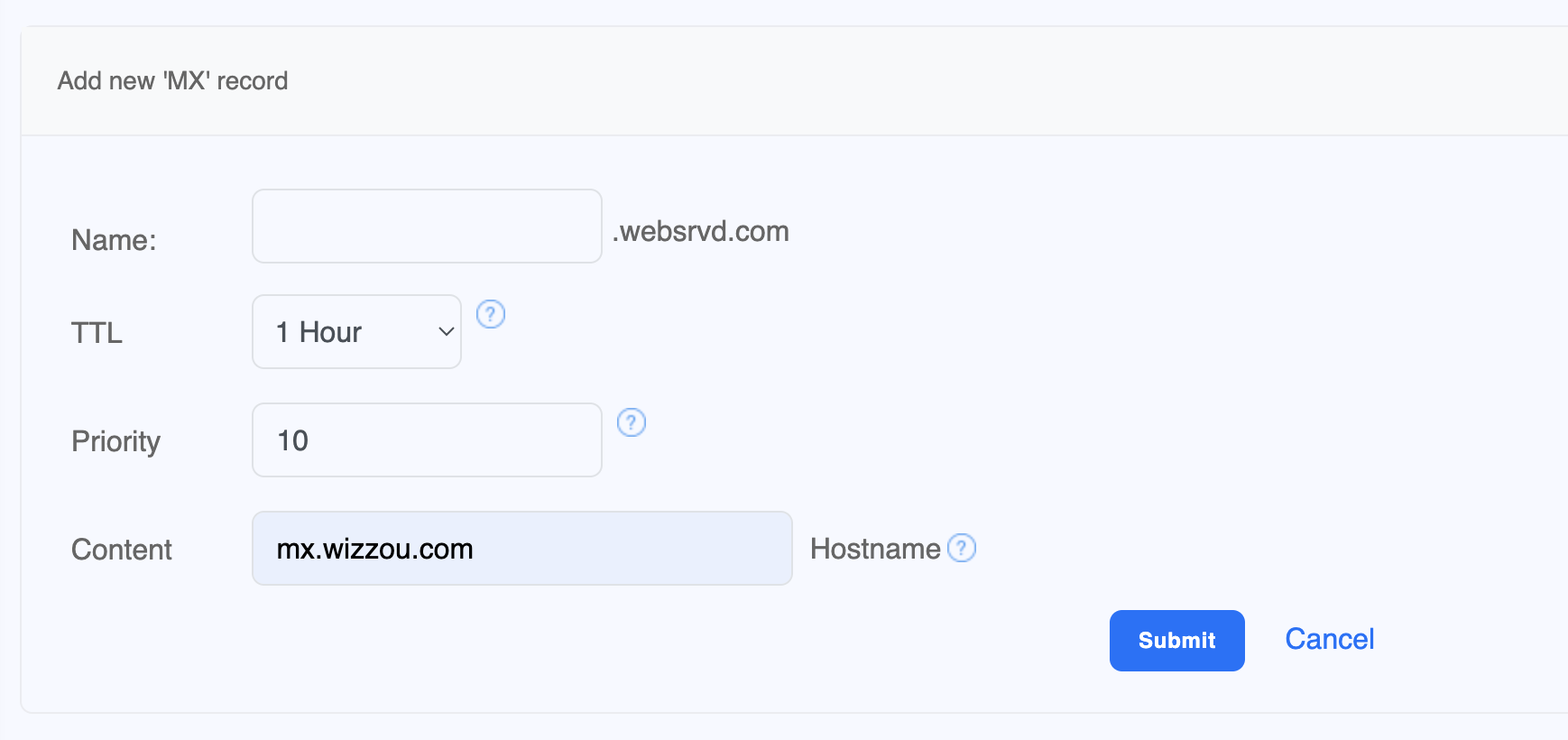Click the Priority help question-mark icon

pos(631,422)
